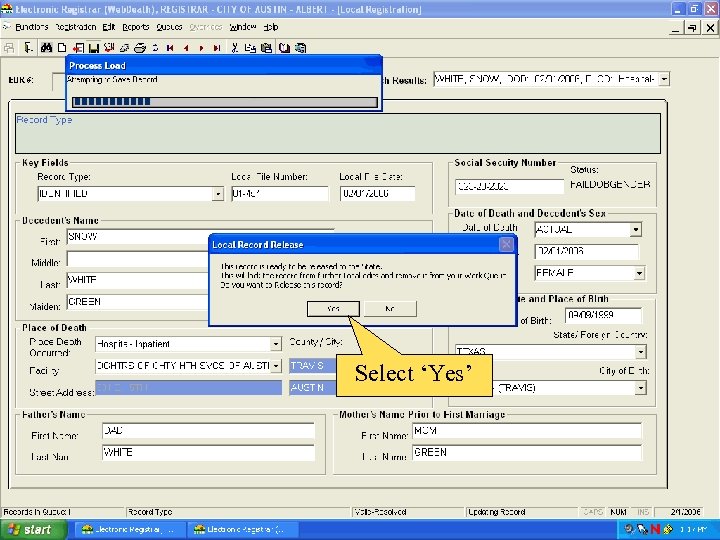
Task: Click the printer icon in toolbar
Action: tap(140, 48)
